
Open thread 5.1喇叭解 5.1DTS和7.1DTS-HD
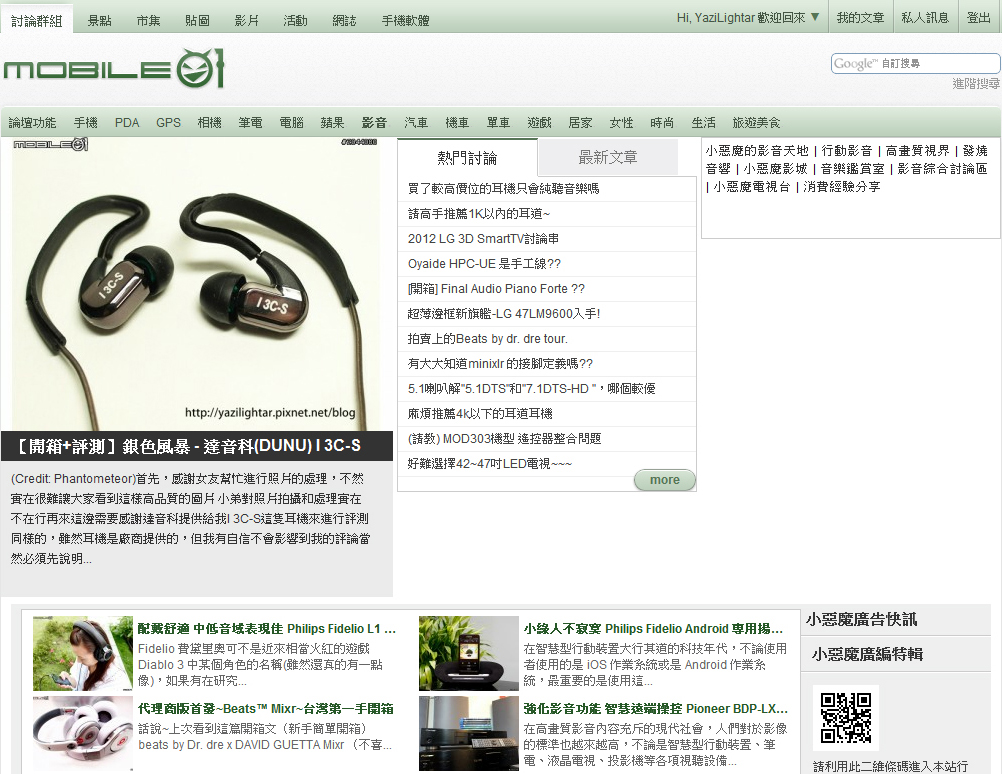[532, 388]
